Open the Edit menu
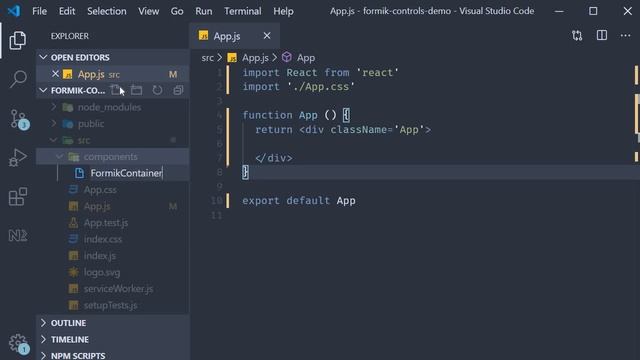 67,11
